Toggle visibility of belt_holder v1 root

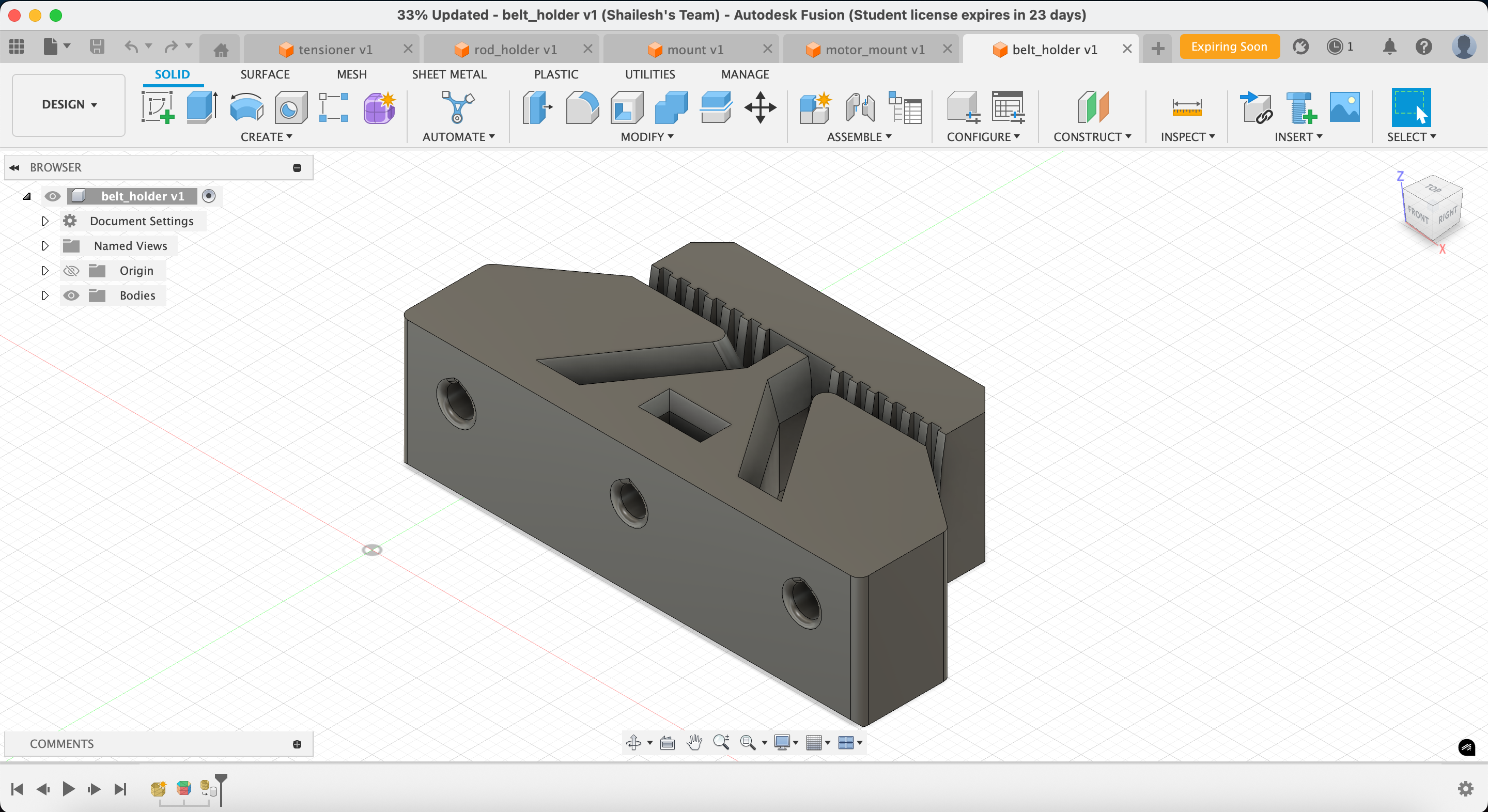pos(53,196)
